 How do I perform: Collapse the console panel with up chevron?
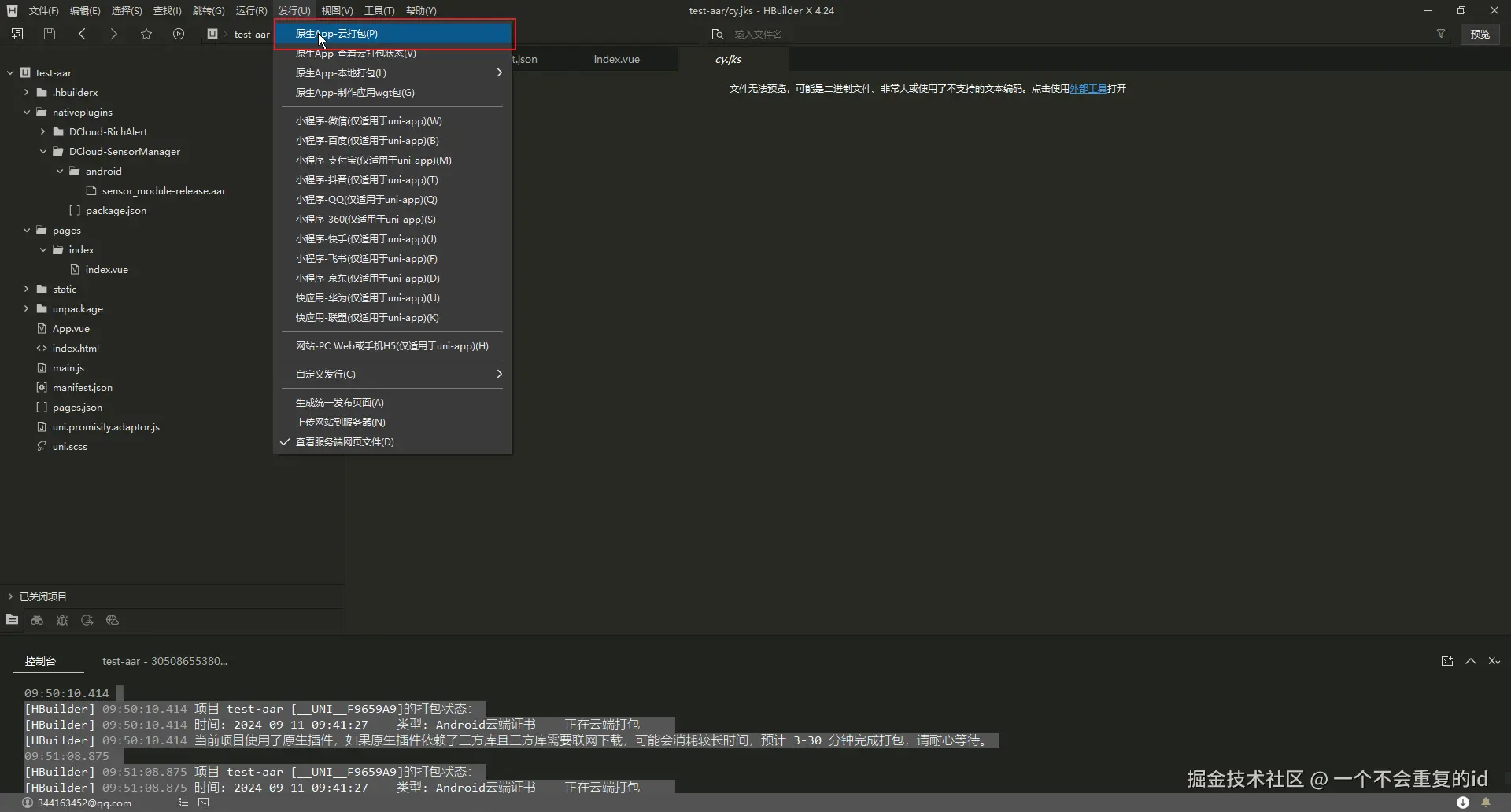tap(1471, 661)
